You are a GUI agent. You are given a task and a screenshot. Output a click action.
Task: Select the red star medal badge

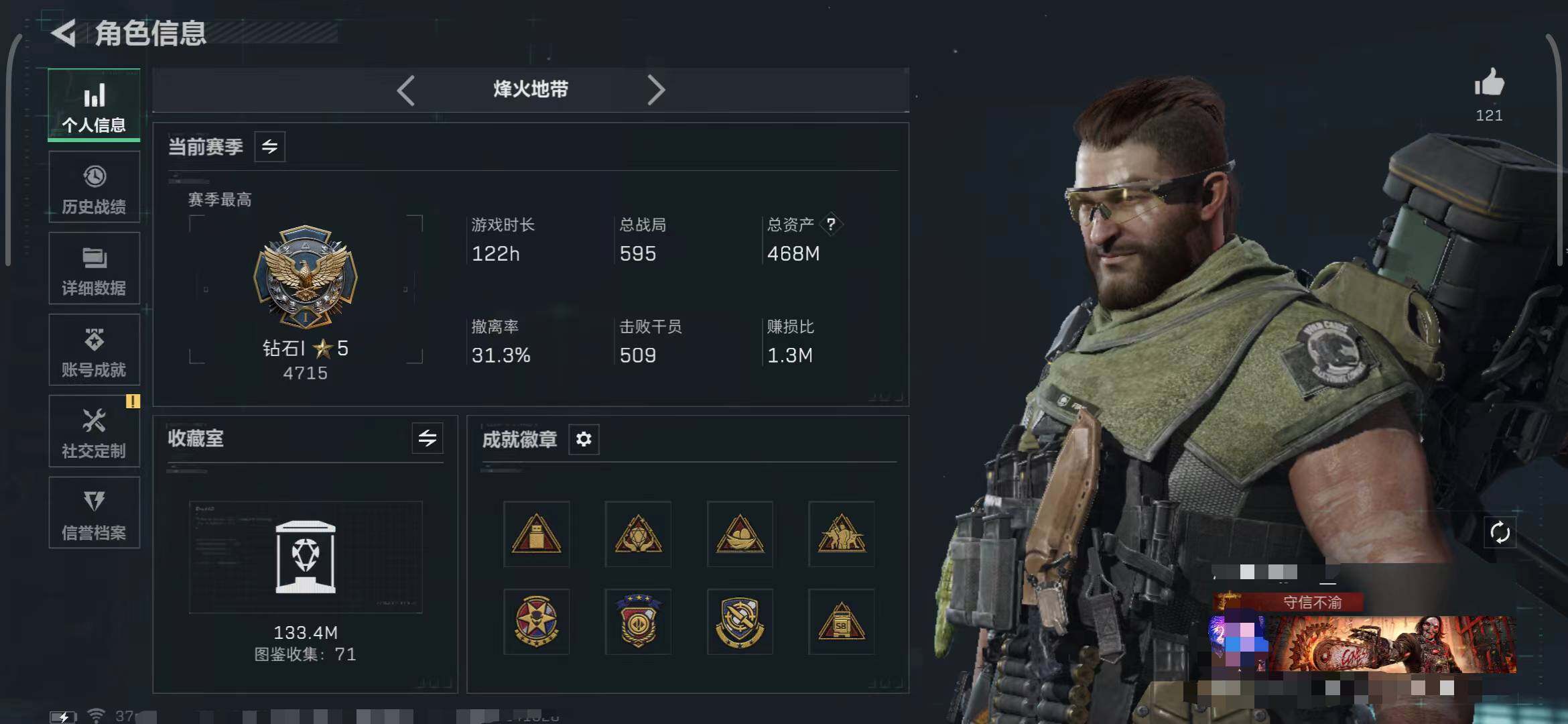coord(536,621)
